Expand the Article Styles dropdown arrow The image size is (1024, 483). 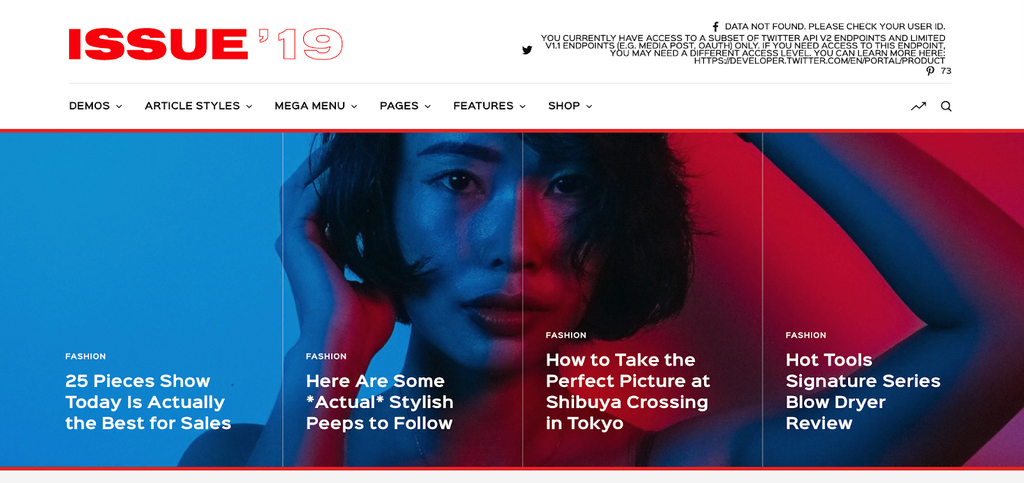click(249, 106)
